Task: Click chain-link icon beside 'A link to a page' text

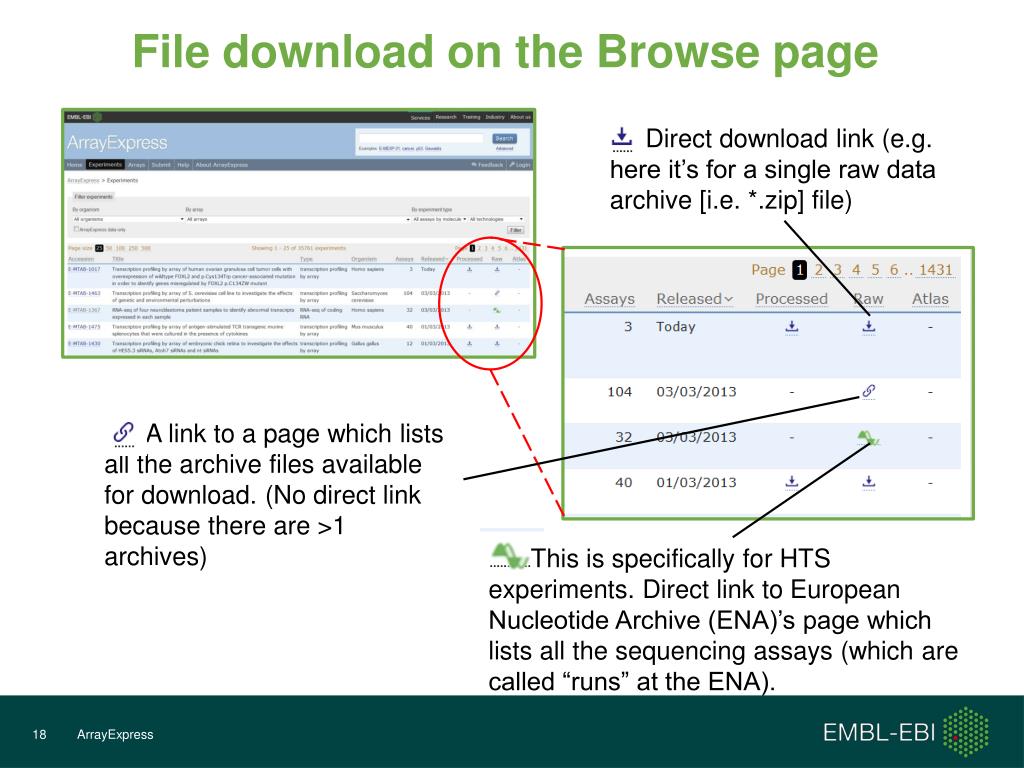Action: pos(123,434)
